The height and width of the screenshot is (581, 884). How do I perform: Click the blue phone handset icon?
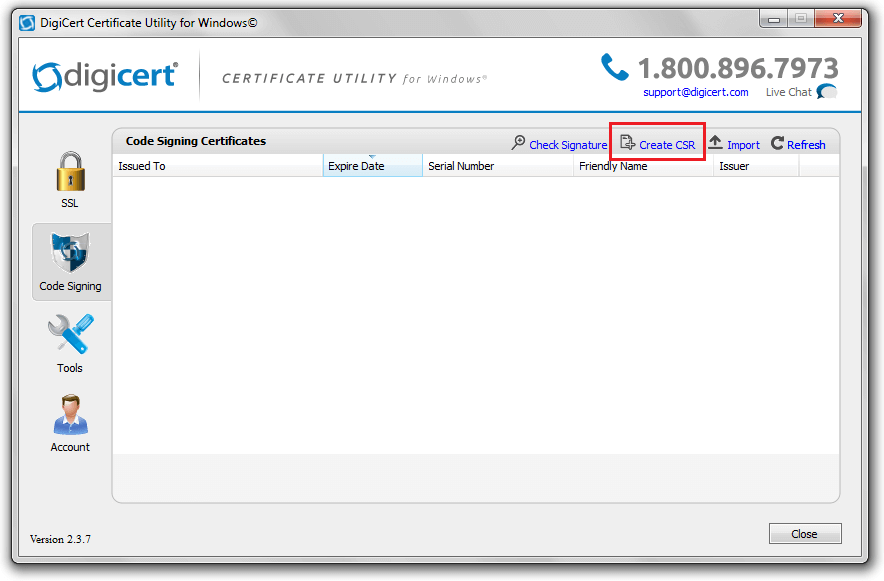[614, 67]
